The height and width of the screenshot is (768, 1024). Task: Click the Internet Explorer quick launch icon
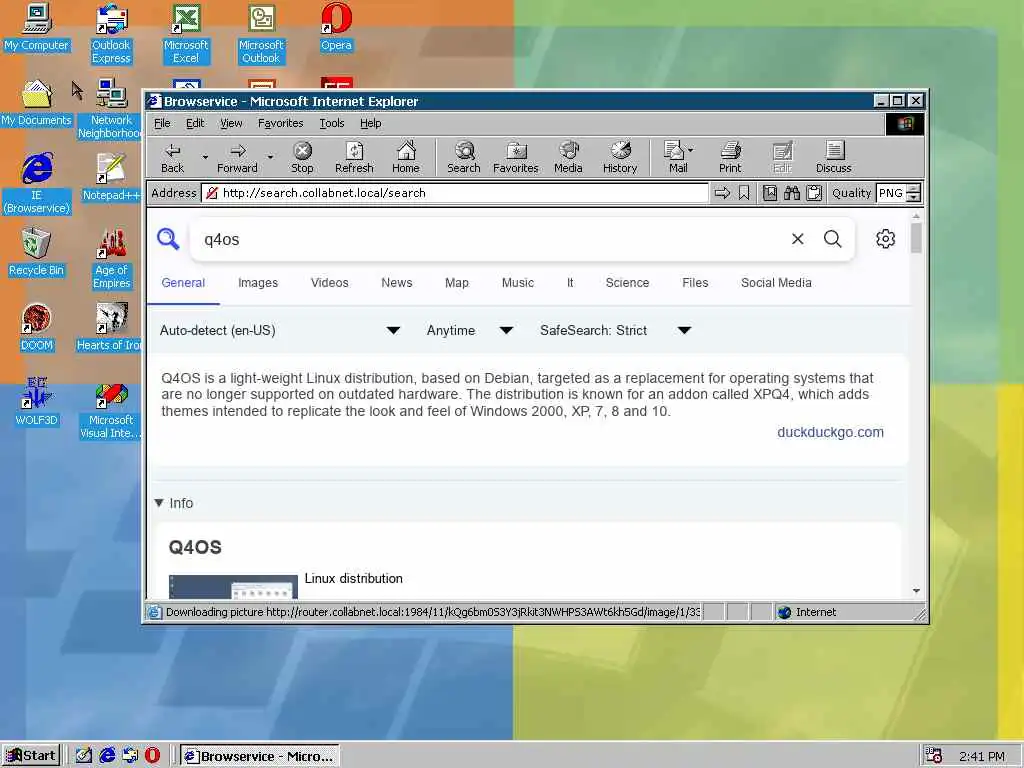point(108,756)
